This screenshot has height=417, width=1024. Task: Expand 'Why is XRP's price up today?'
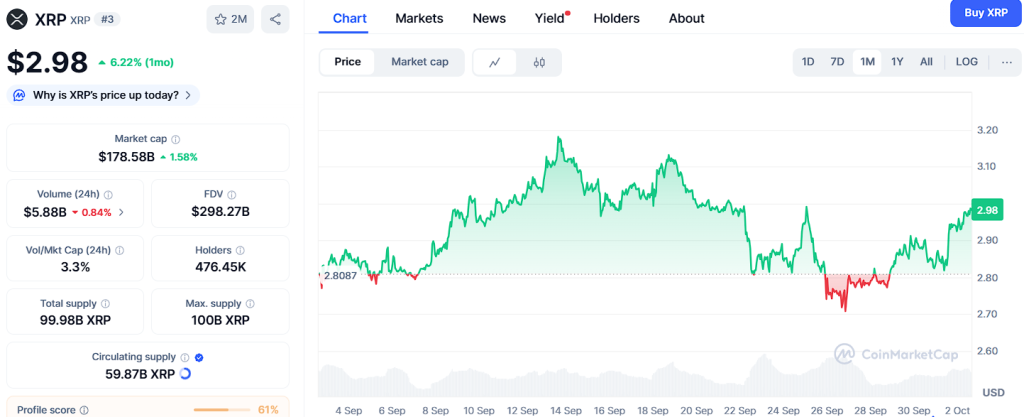104,95
